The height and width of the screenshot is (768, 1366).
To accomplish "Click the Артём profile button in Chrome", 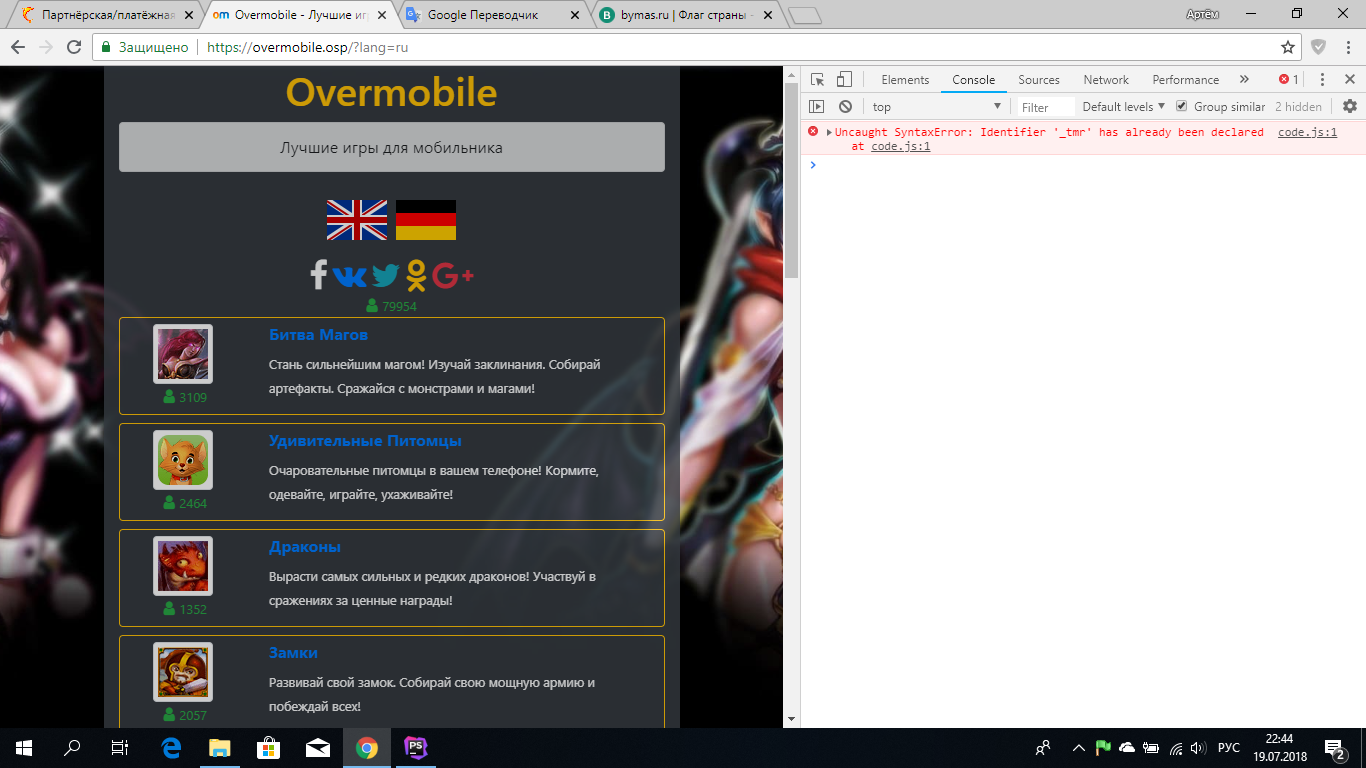I will coord(1203,13).
